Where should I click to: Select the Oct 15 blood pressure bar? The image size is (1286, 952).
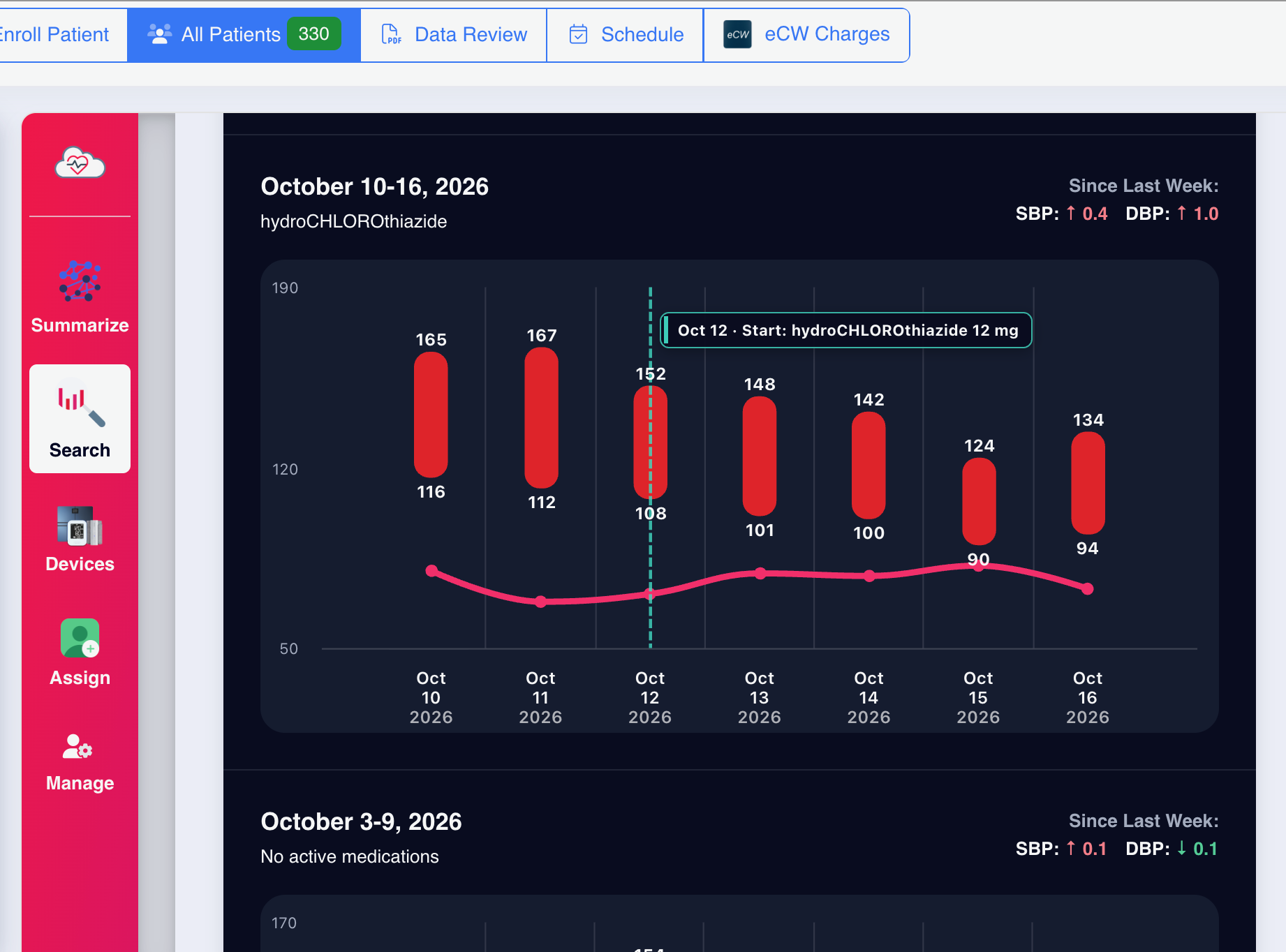979,501
